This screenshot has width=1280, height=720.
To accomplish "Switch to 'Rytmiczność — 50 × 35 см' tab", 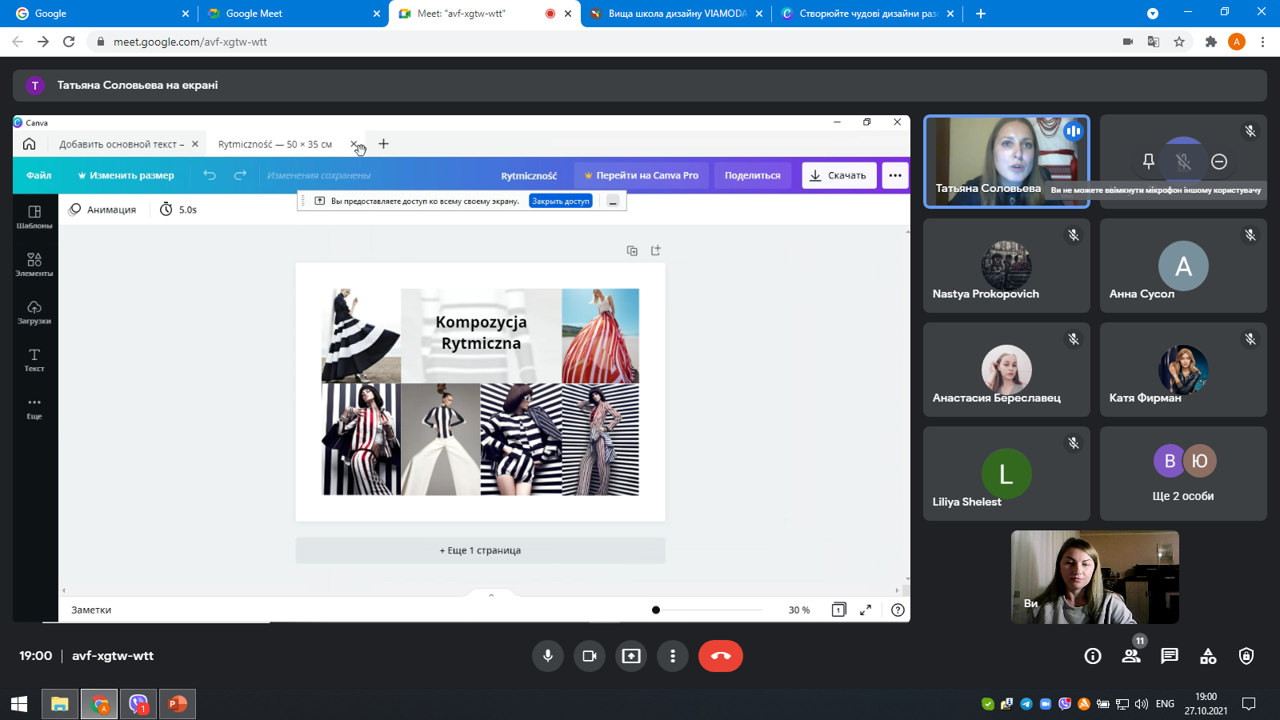I will pos(275,144).
